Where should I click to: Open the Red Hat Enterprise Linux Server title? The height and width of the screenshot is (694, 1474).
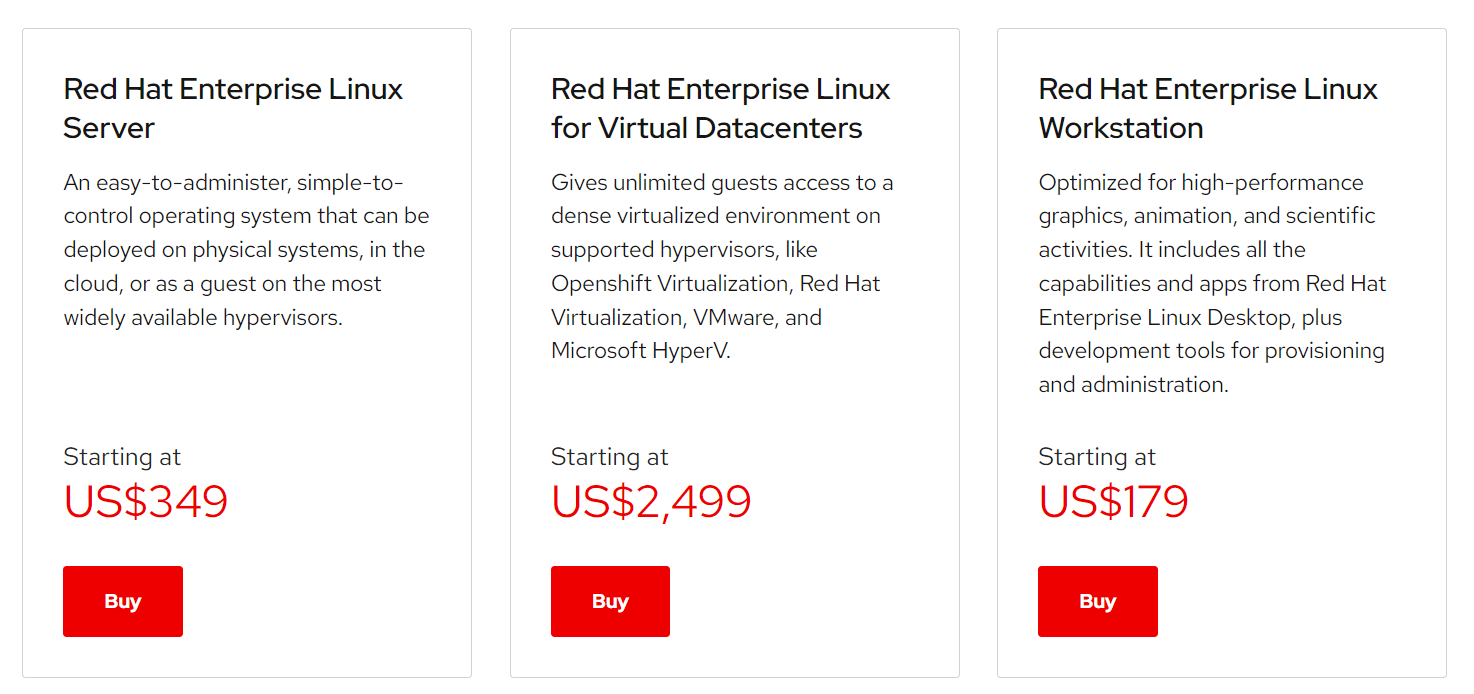(x=233, y=108)
